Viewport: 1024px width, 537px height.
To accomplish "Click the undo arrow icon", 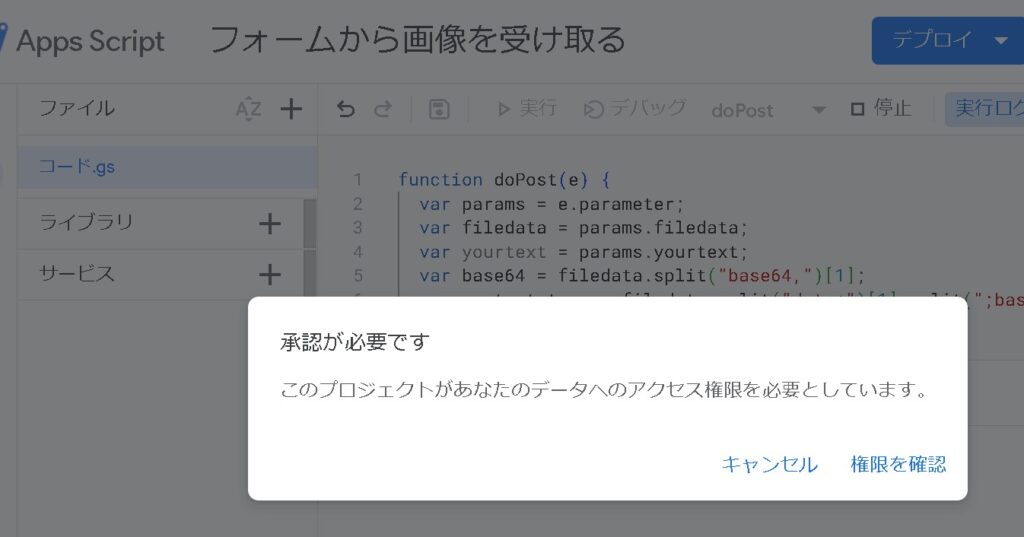I will (346, 109).
